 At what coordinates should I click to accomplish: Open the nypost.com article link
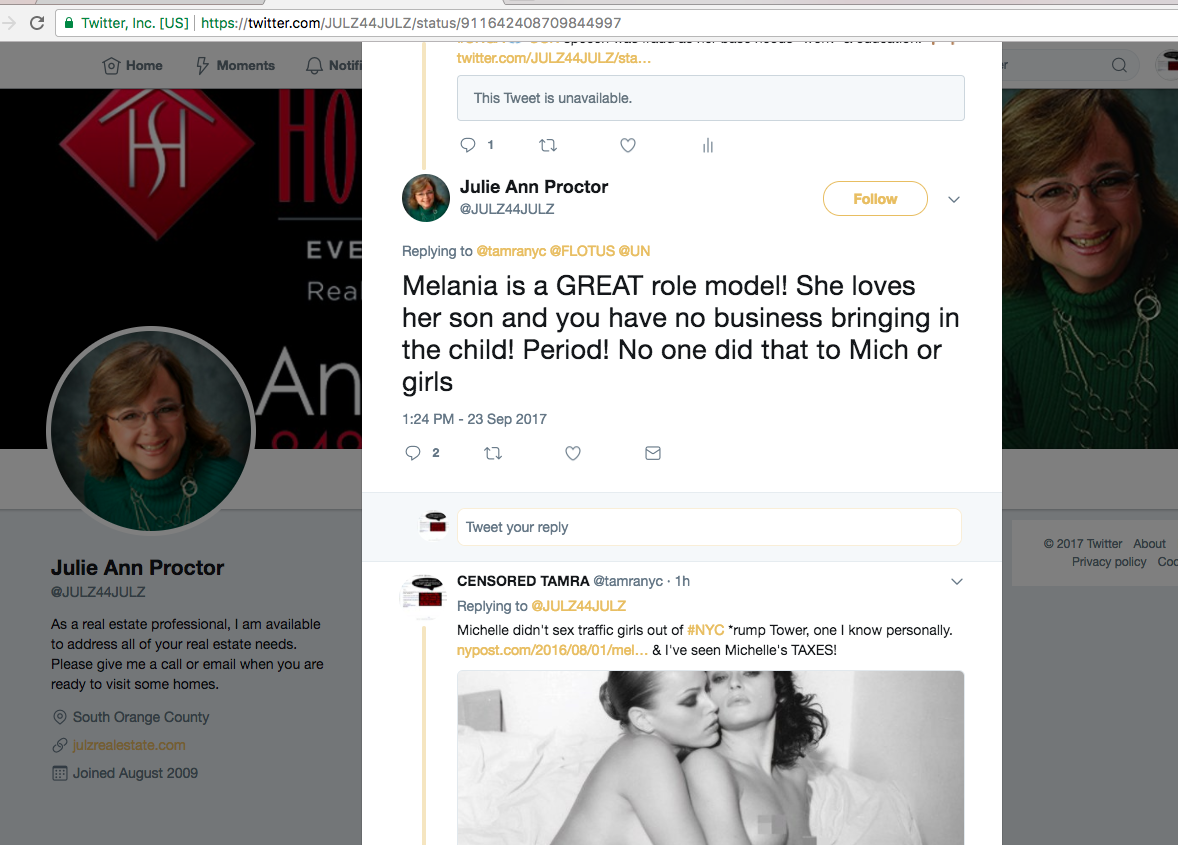[552, 650]
